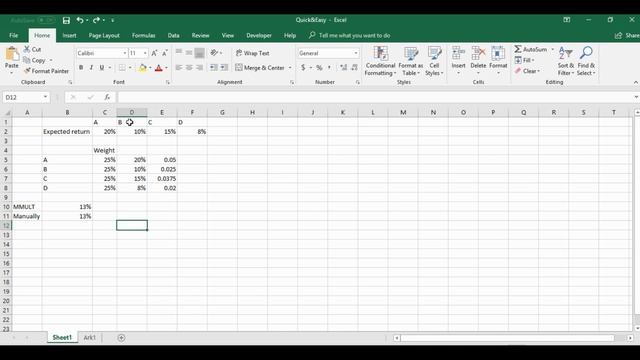The width and height of the screenshot is (640, 360).
Task: Click Merge & Center
Action: tap(260, 68)
